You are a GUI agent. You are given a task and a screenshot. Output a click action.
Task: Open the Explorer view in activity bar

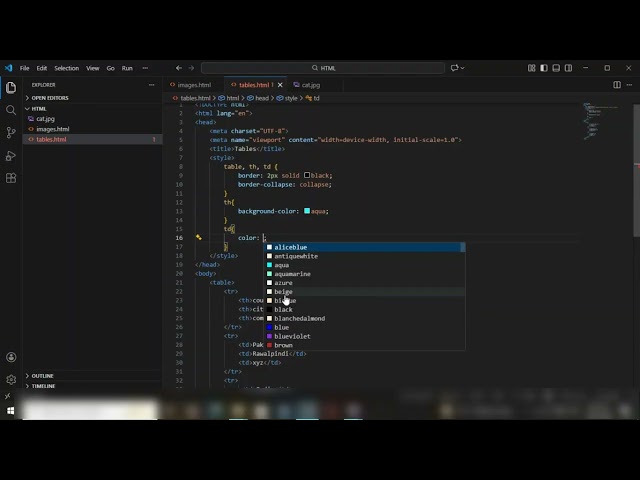point(11,87)
